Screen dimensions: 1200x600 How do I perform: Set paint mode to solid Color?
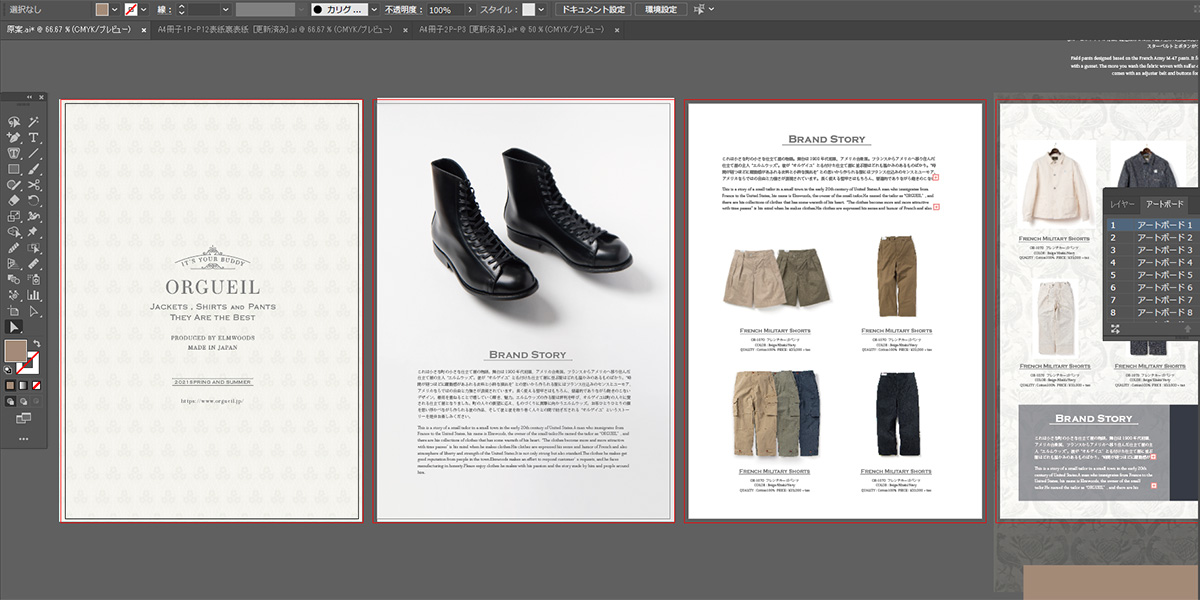click(x=10, y=385)
